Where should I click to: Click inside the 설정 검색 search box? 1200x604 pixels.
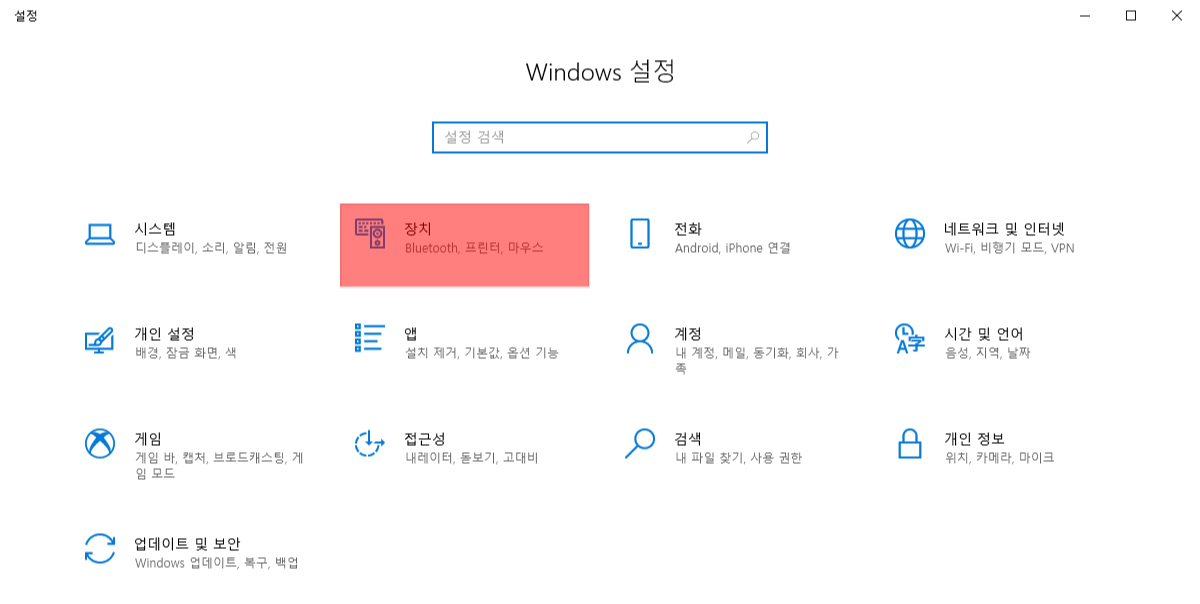580,137
